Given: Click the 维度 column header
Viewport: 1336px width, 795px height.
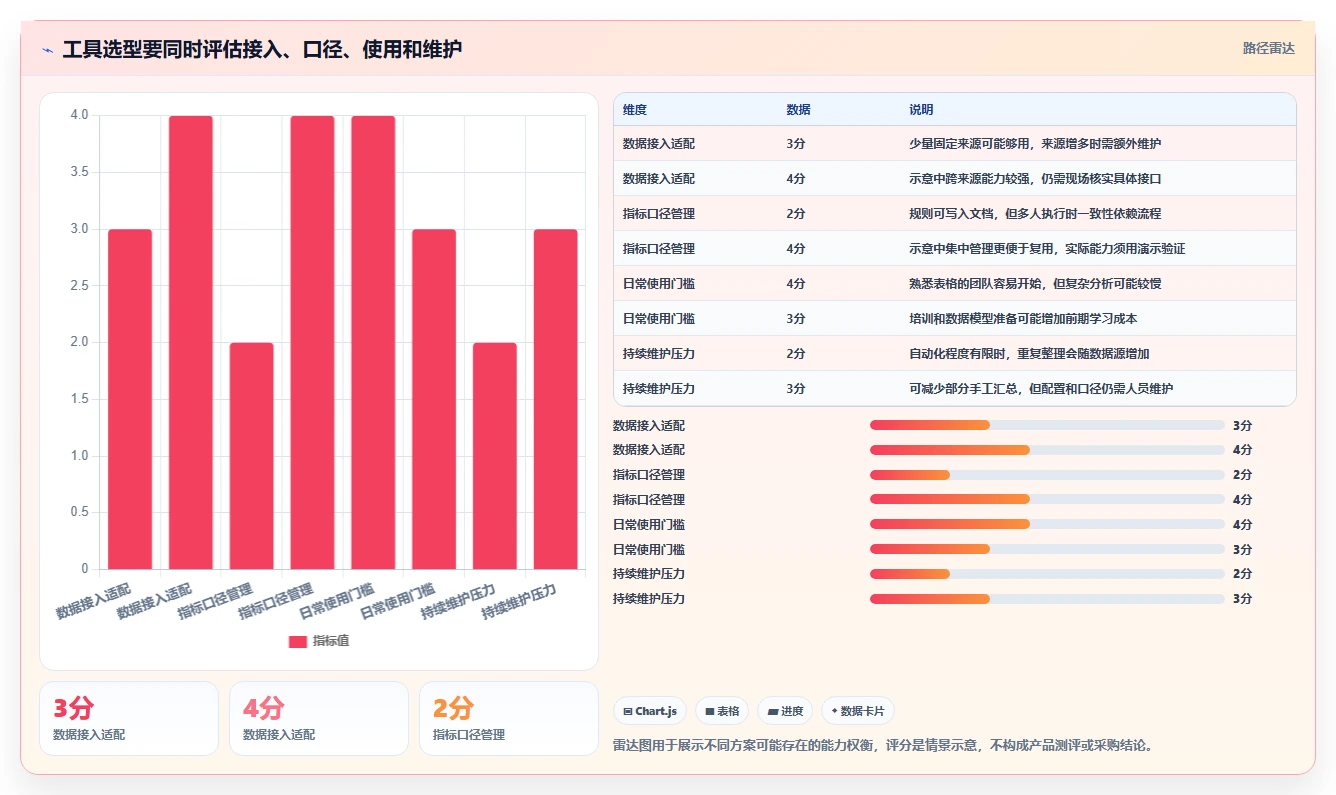Looking at the screenshot, I should click(634, 110).
